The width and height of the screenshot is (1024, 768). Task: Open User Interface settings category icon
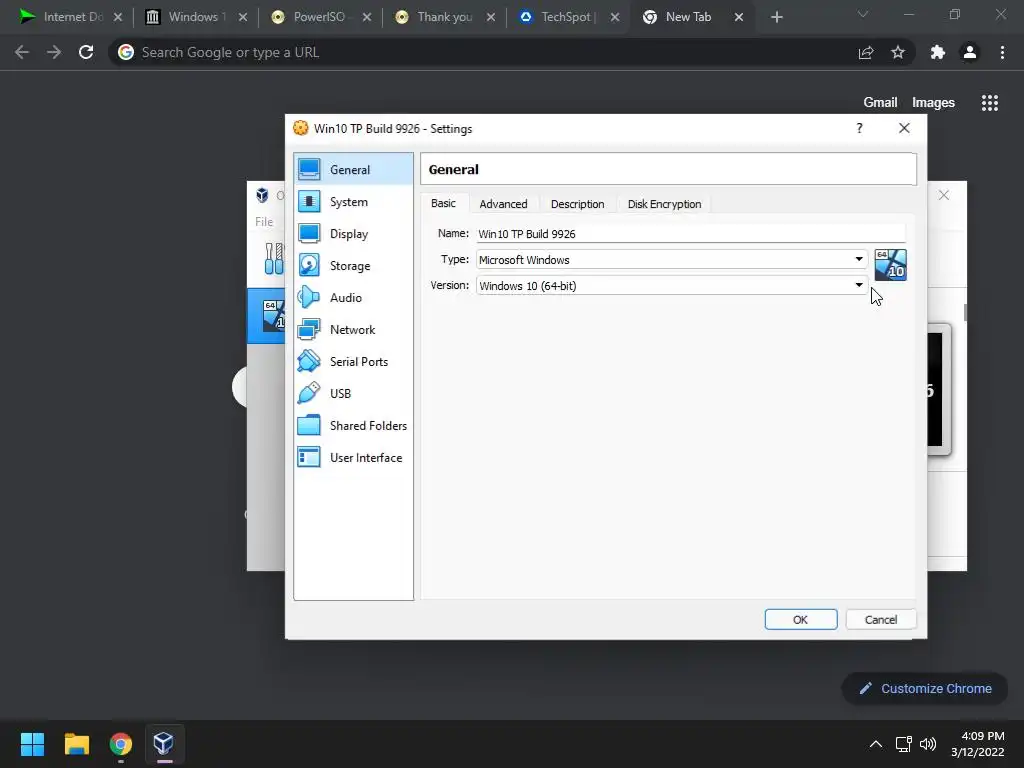click(x=309, y=457)
